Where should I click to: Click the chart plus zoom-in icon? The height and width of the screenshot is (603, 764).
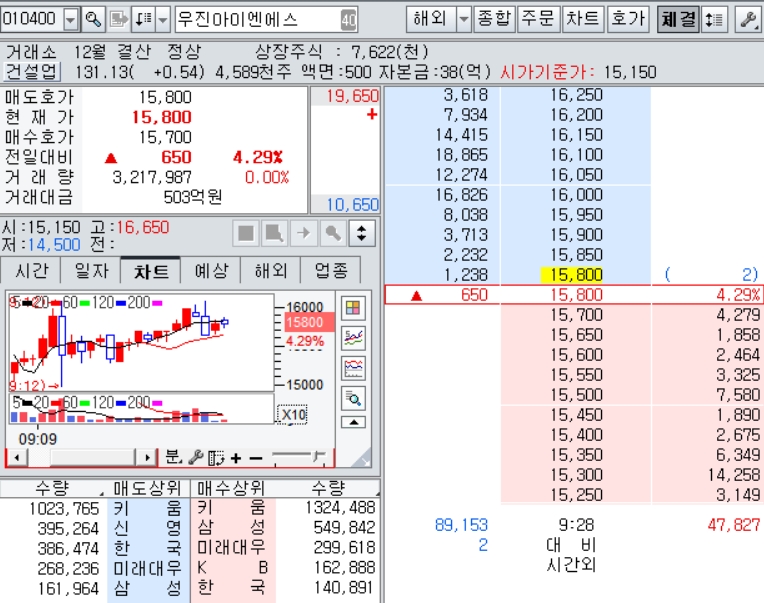tap(236, 458)
